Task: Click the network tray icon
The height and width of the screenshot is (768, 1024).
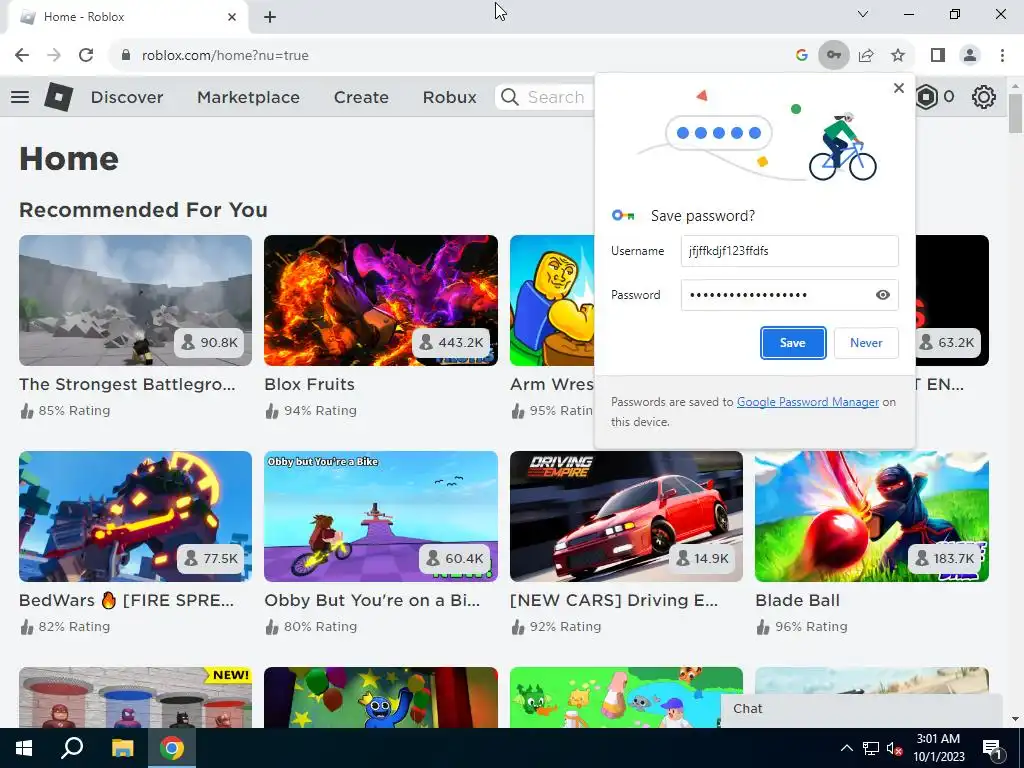Action: point(871,748)
